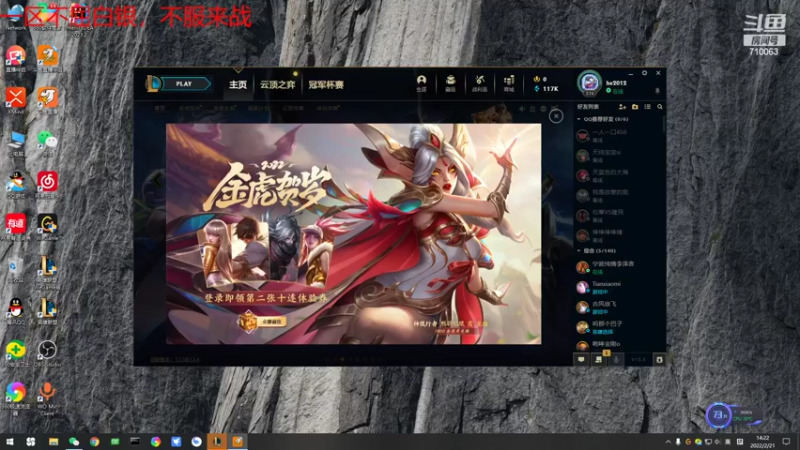
Task: Open the chat window icon
Action: pos(581,360)
